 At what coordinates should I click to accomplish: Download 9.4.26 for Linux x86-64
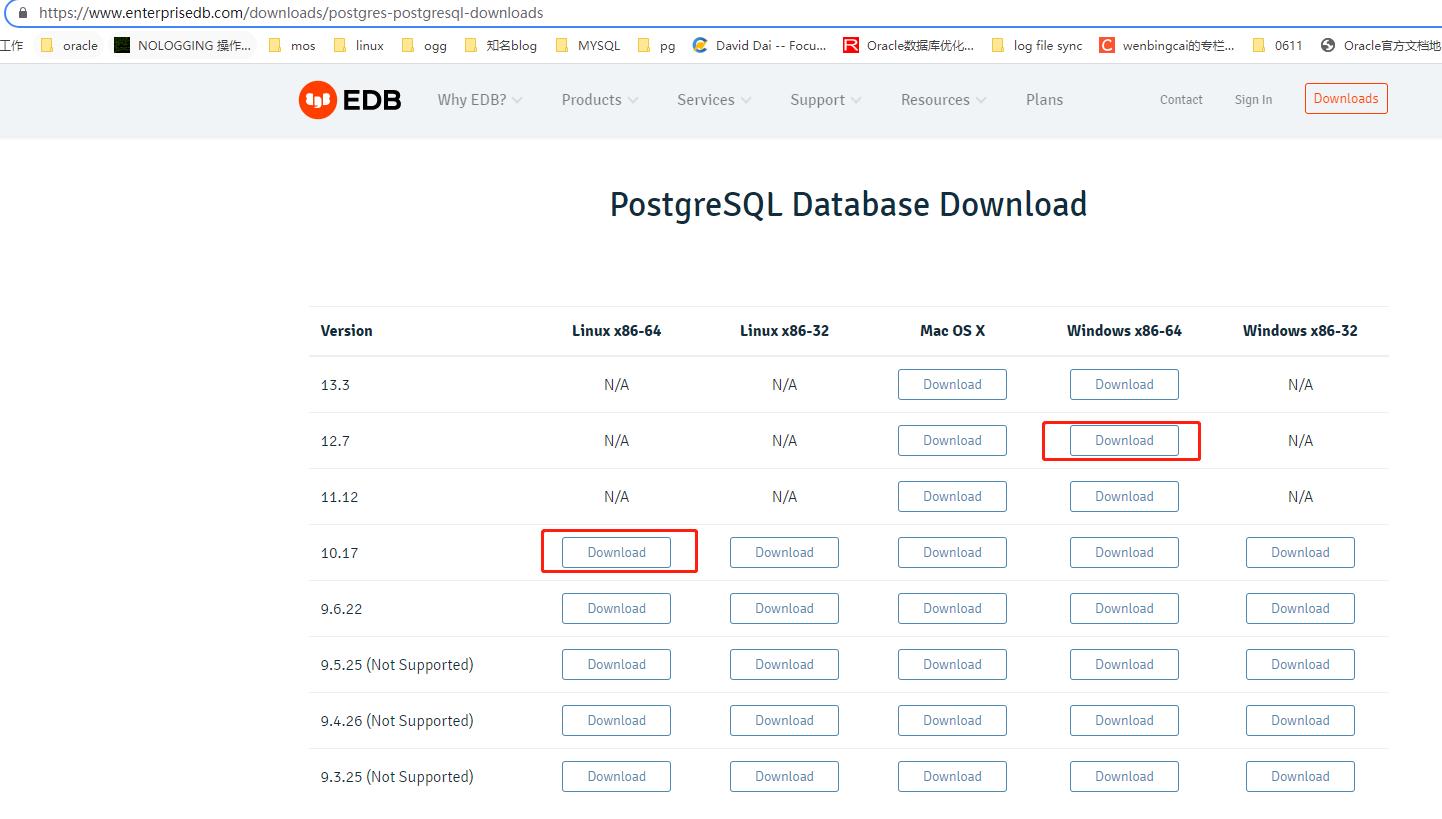[x=616, y=720]
